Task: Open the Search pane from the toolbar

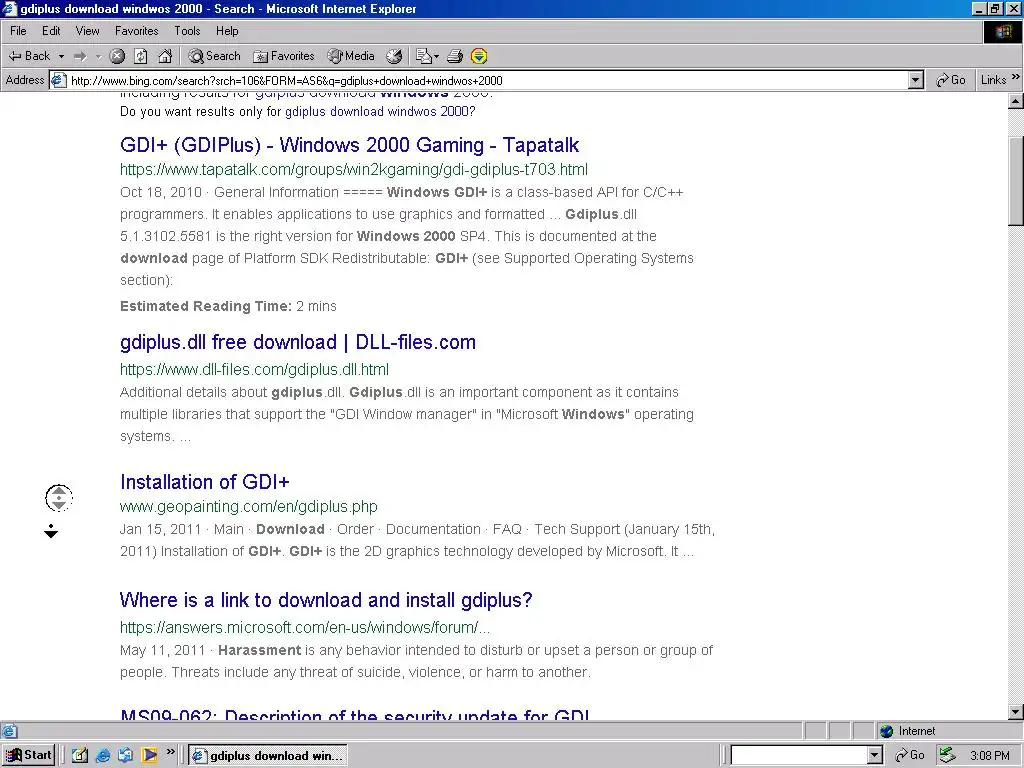Action: pyautogui.click(x=214, y=56)
